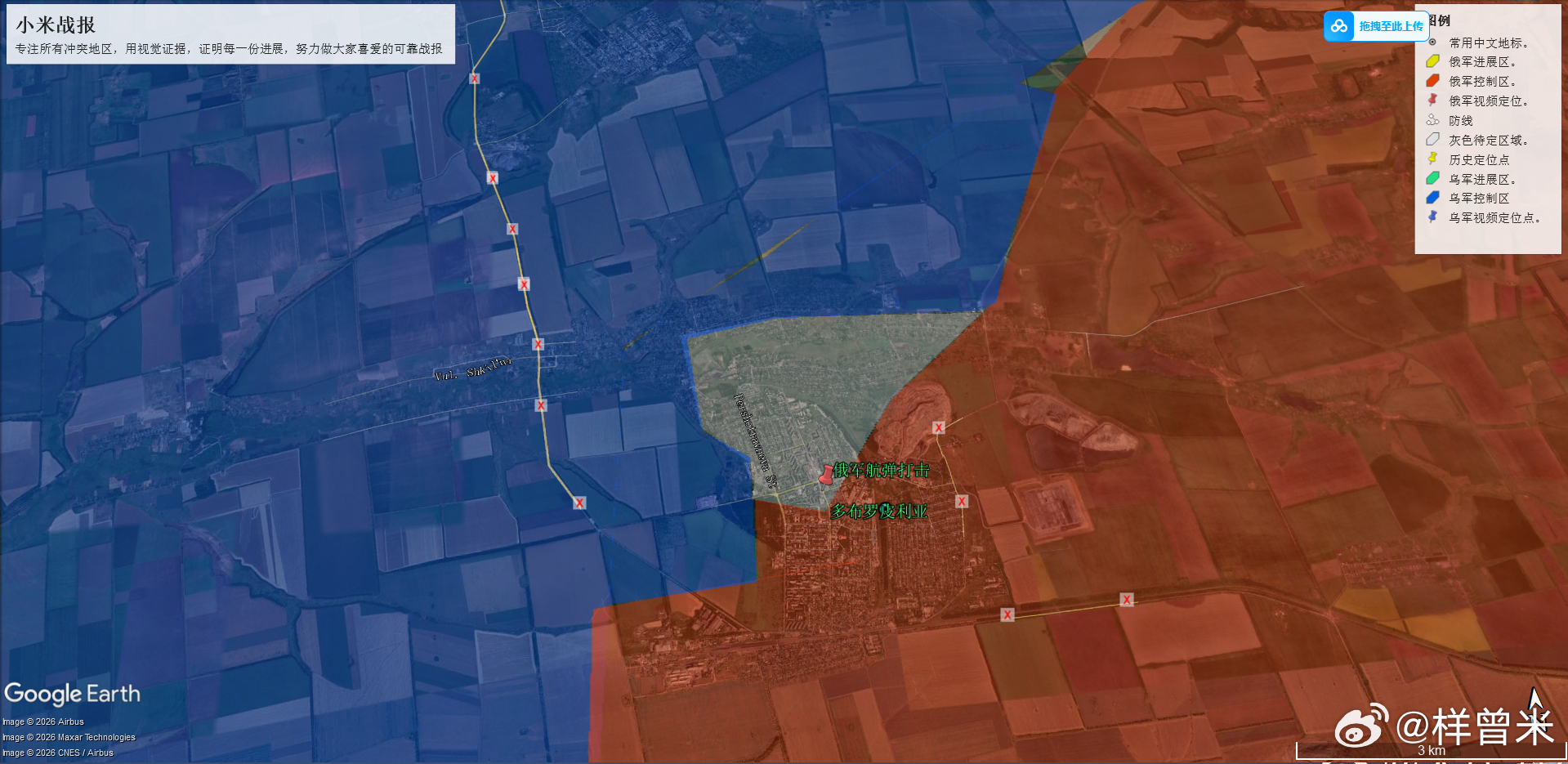
Task: Click the 小米战报 title text
Action: click(56, 25)
